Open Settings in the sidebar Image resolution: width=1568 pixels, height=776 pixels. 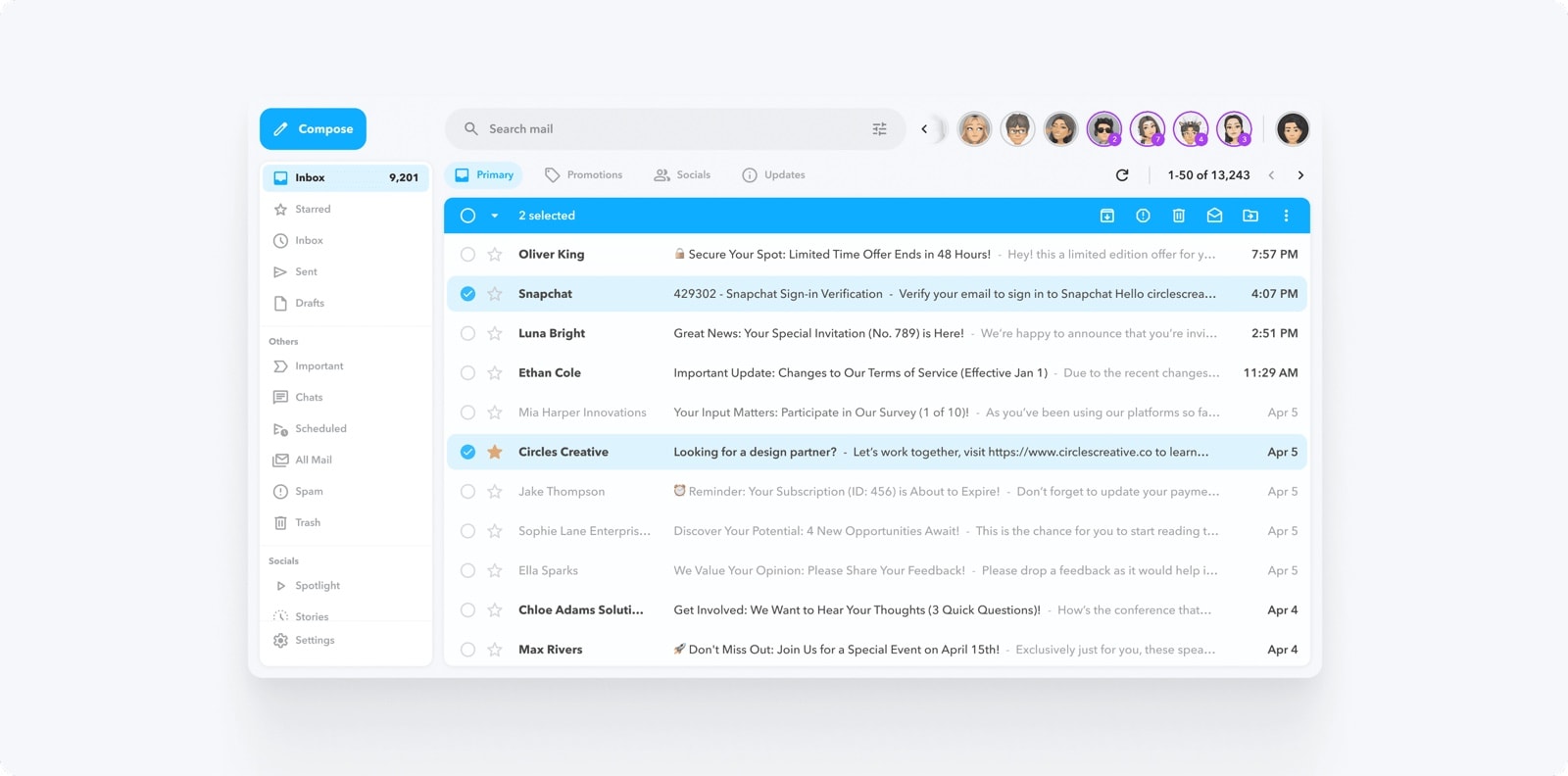pos(346,640)
